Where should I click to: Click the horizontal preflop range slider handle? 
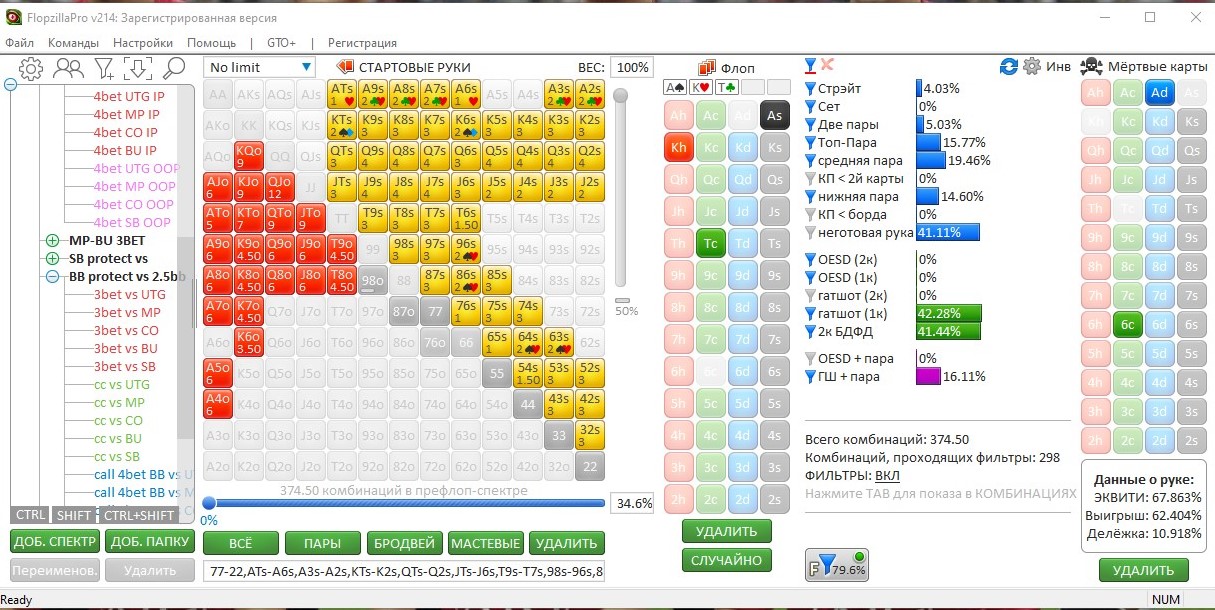coord(209,503)
